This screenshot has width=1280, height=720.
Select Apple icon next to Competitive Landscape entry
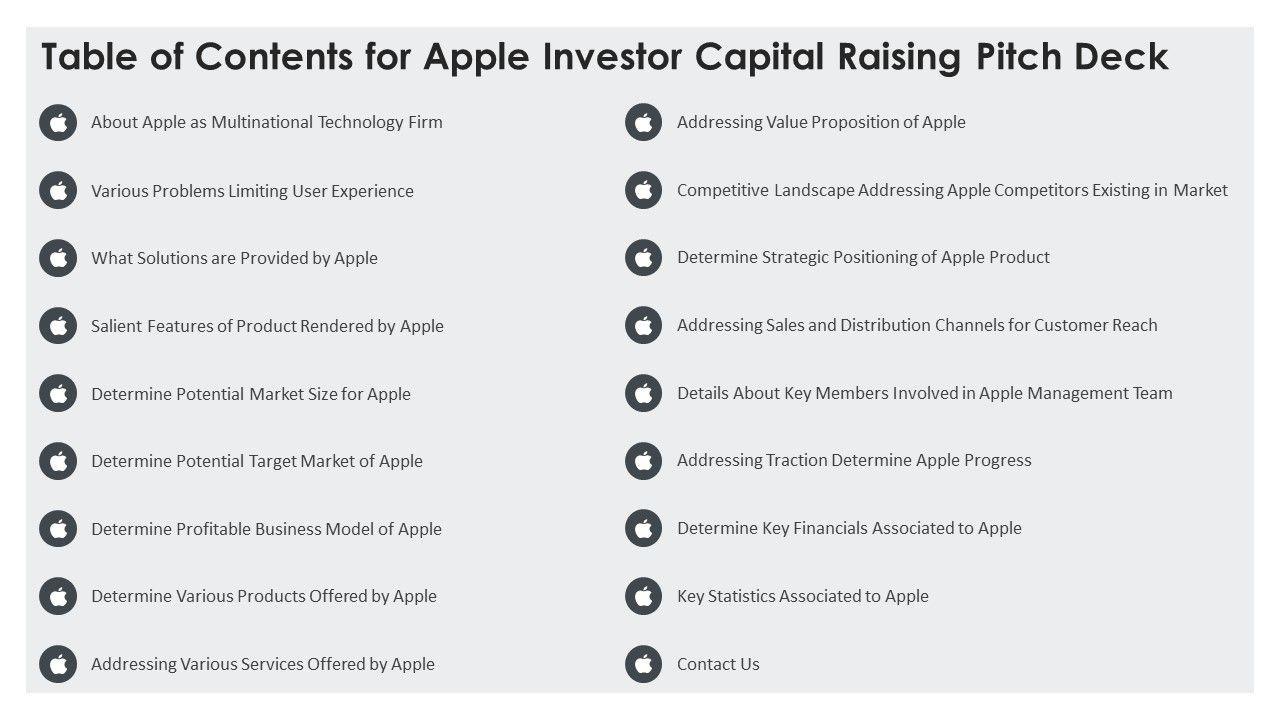644,190
